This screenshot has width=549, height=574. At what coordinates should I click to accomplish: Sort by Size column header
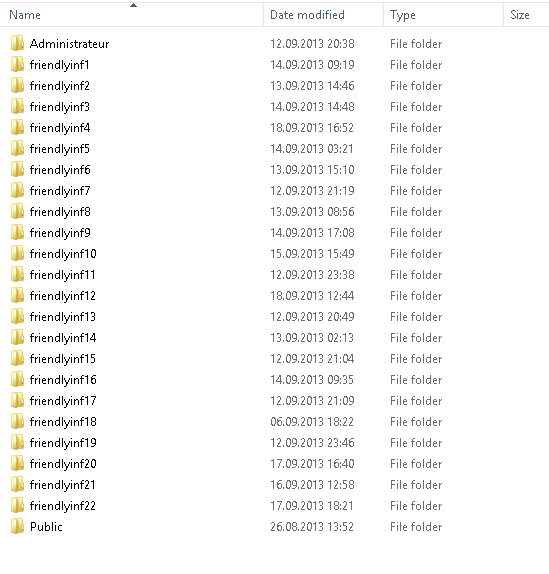[x=526, y=15]
